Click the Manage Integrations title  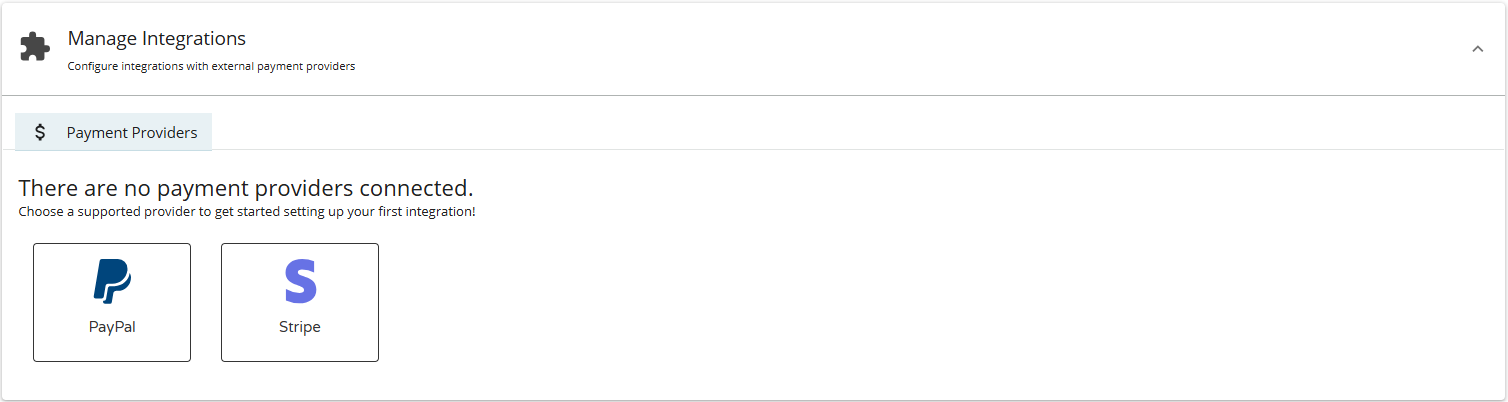pyautogui.click(x=156, y=39)
